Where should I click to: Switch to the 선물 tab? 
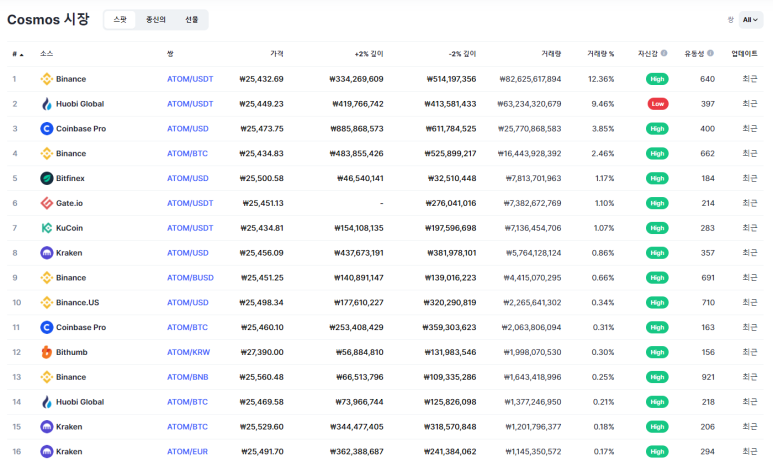(x=191, y=20)
